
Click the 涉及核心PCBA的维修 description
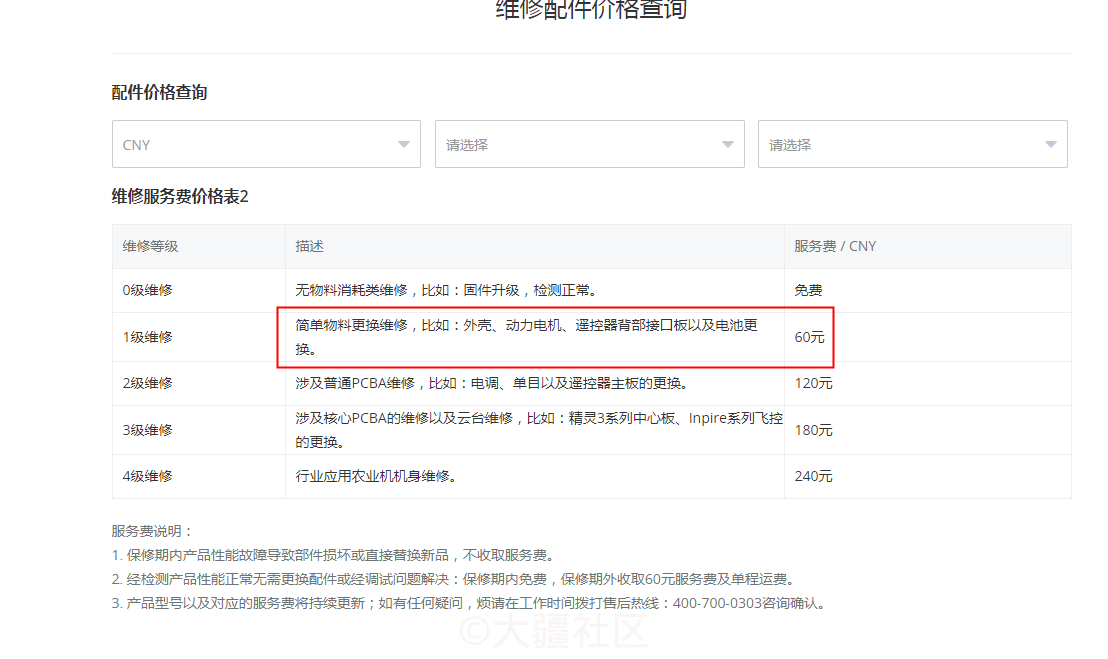coord(539,430)
